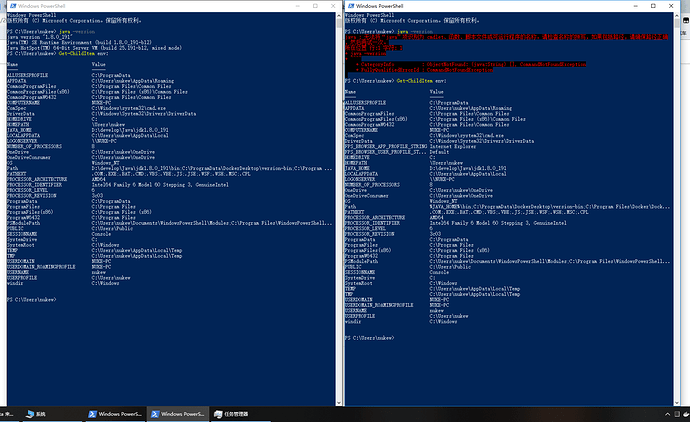Click the highlighted Windows PowerShell taskbar button
Screen dimensions: 690x422
178,414
